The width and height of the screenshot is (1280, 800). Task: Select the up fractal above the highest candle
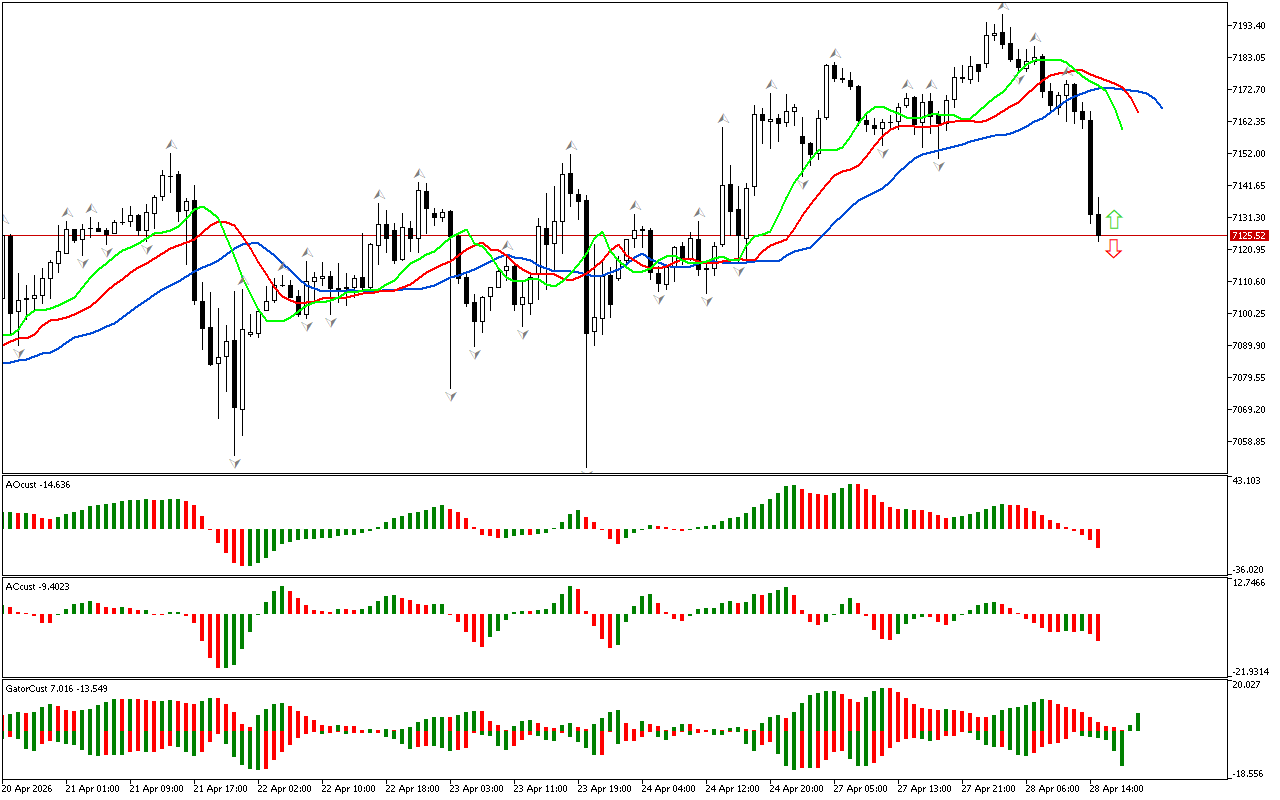[x=1002, y=7]
